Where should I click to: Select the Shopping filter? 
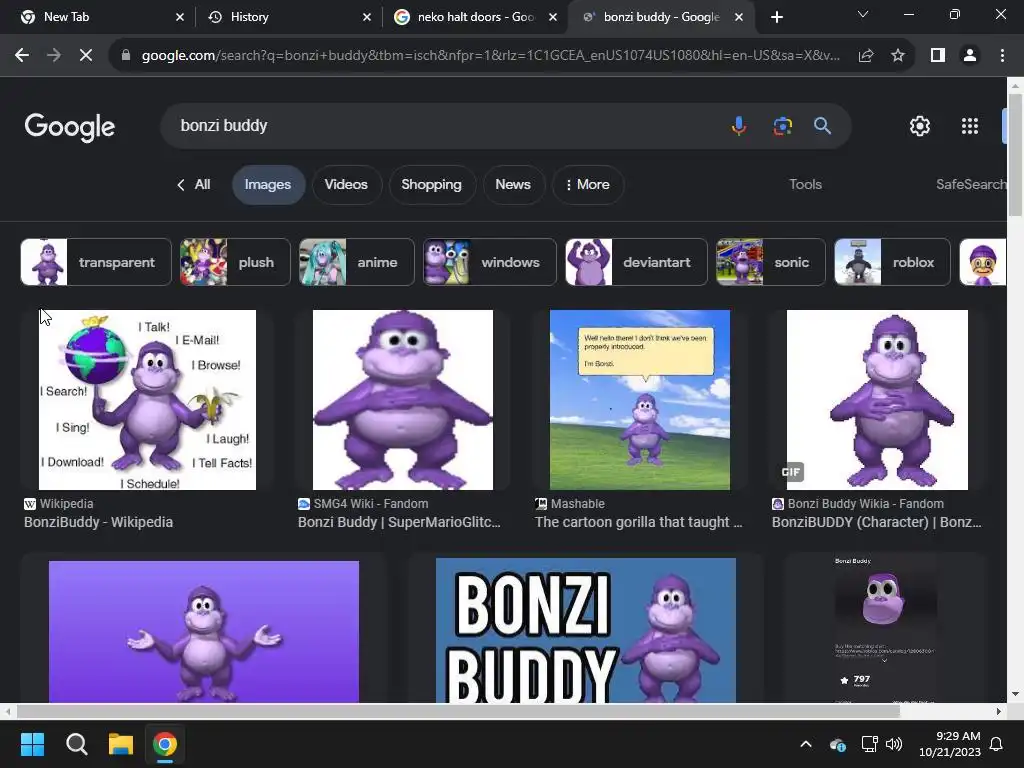tap(431, 185)
